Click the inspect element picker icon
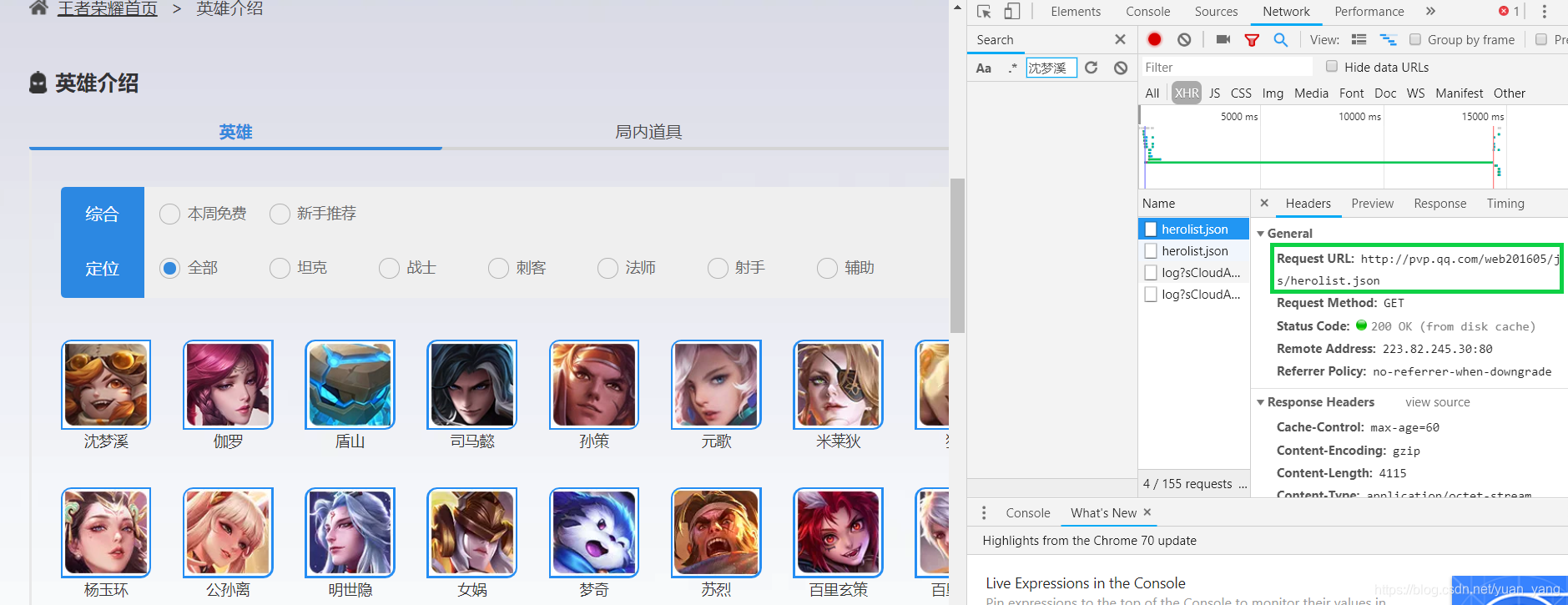1568x605 pixels. [984, 12]
